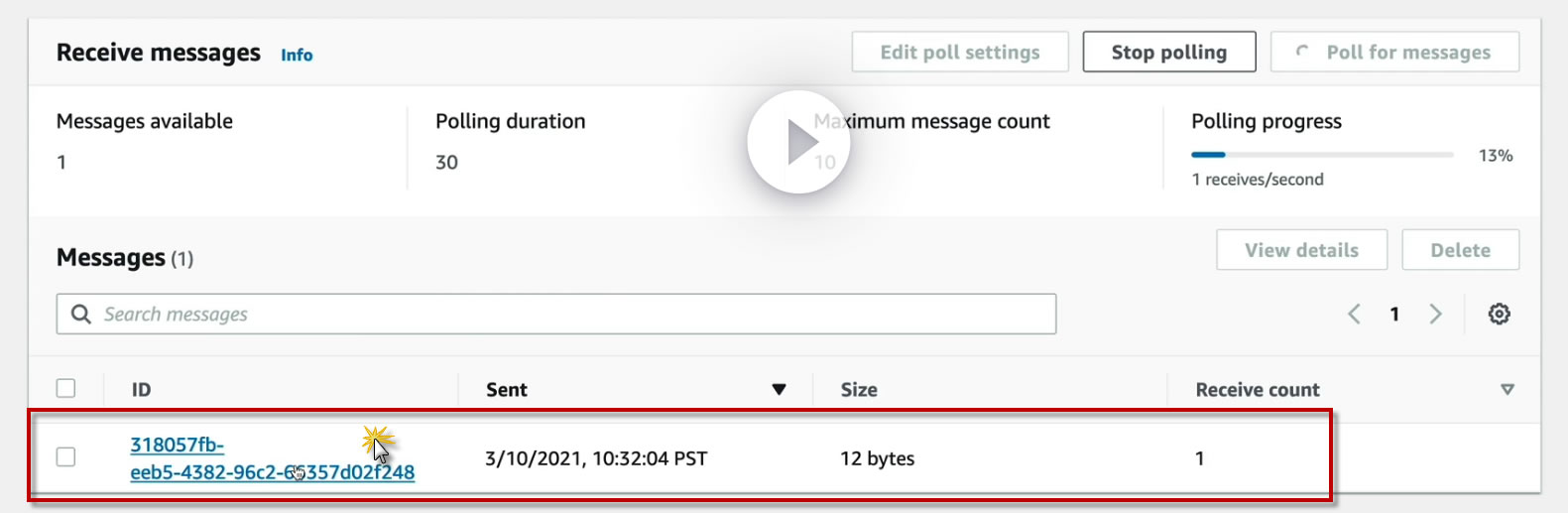
Task: Click the video play button overlay
Action: coord(798,142)
